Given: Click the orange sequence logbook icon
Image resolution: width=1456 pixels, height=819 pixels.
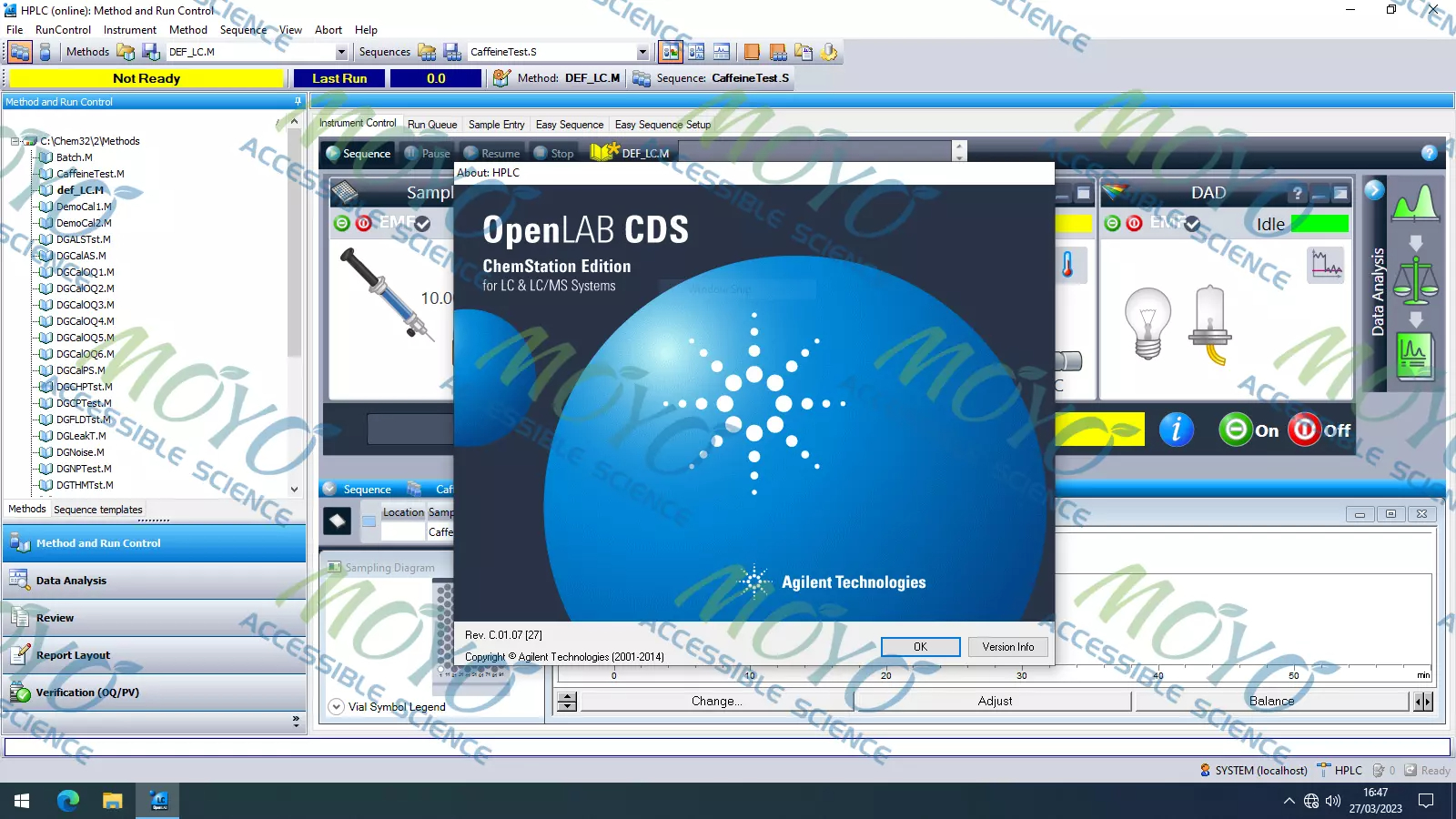Looking at the screenshot, I should click(778, 52).
